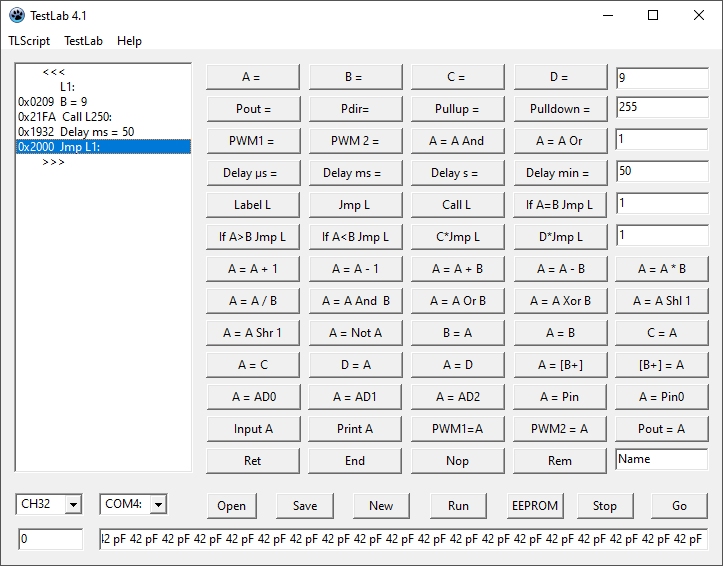Click the Open button
Viewport: 723px width, 566px height.
point(231,505)
